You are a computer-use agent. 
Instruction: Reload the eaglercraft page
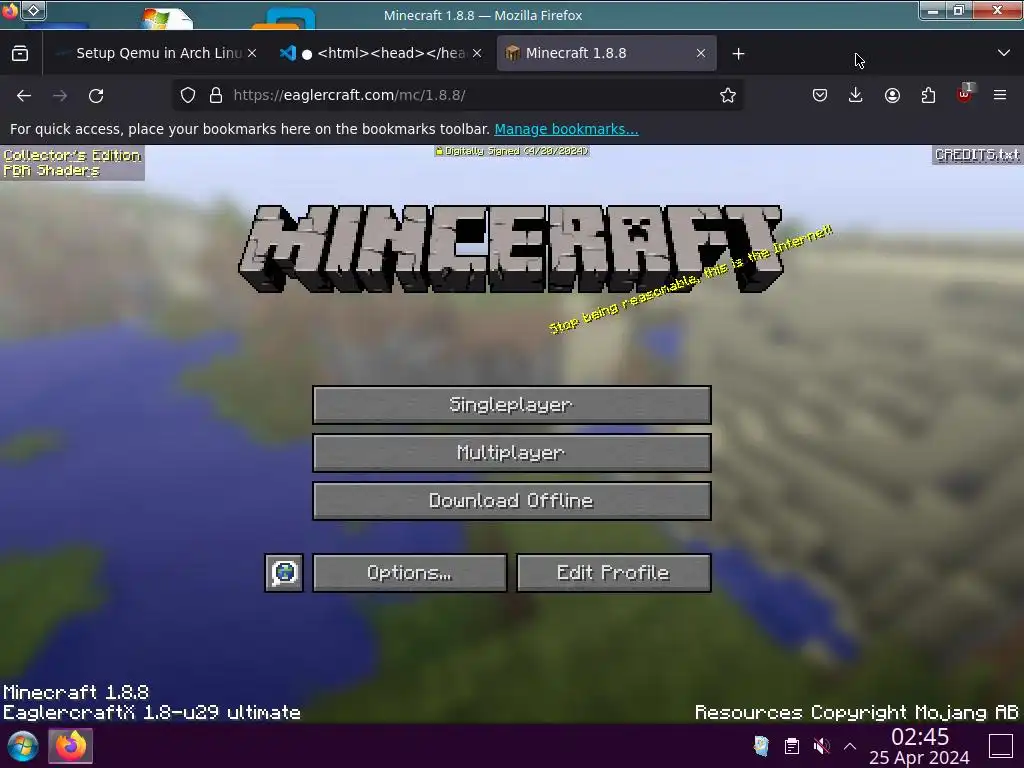point(96,95)
